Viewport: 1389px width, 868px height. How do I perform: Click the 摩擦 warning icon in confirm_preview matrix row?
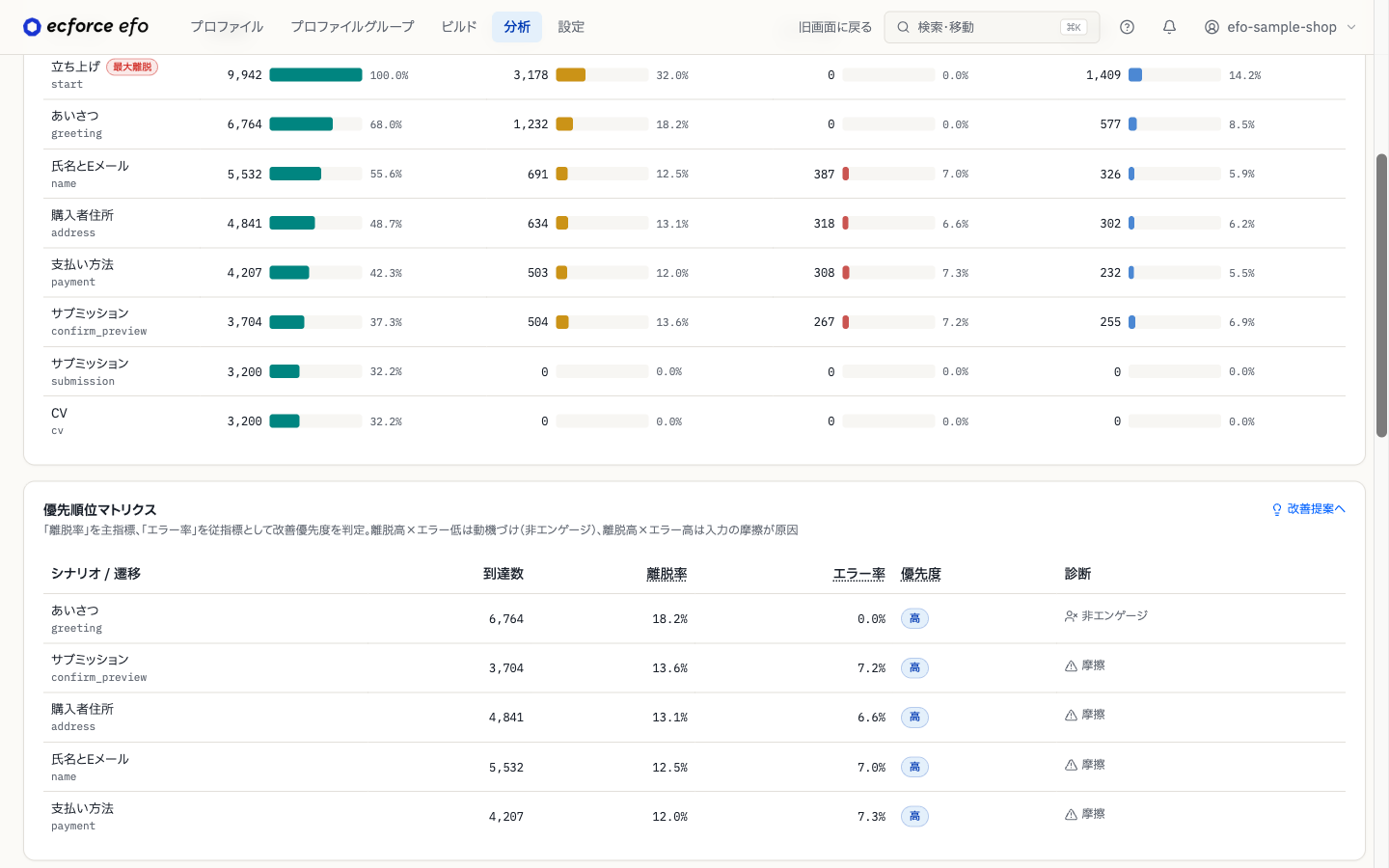tap(1071, 665)
